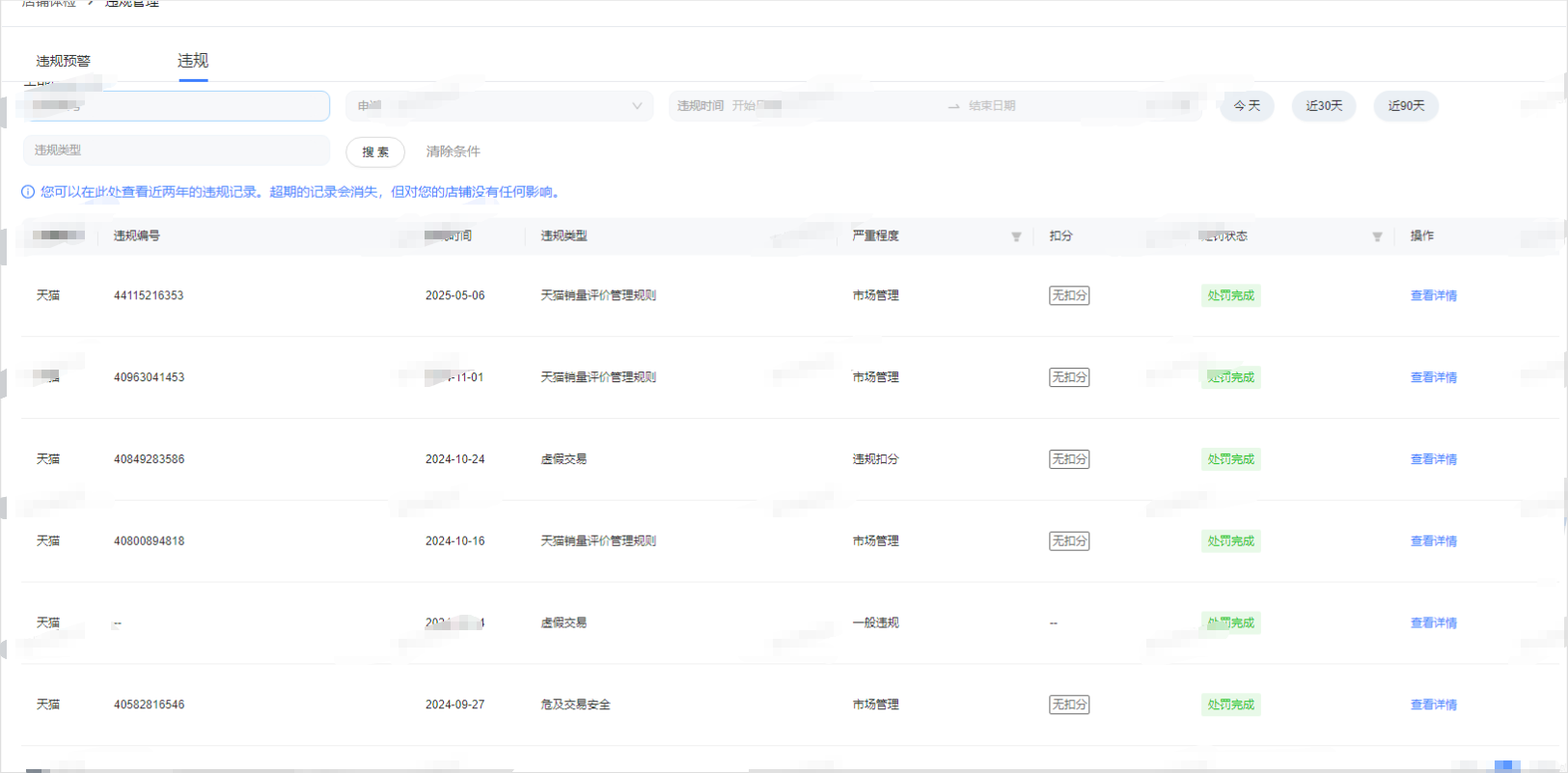The width and height of the screenshot is (1568, 773).
Task: Click the penalty status column filter icon
Action: 1377,236
